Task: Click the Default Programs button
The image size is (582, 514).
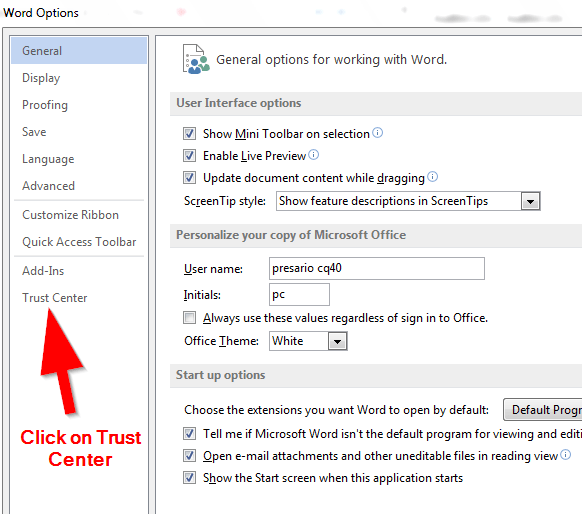Action: coord(543,410)
